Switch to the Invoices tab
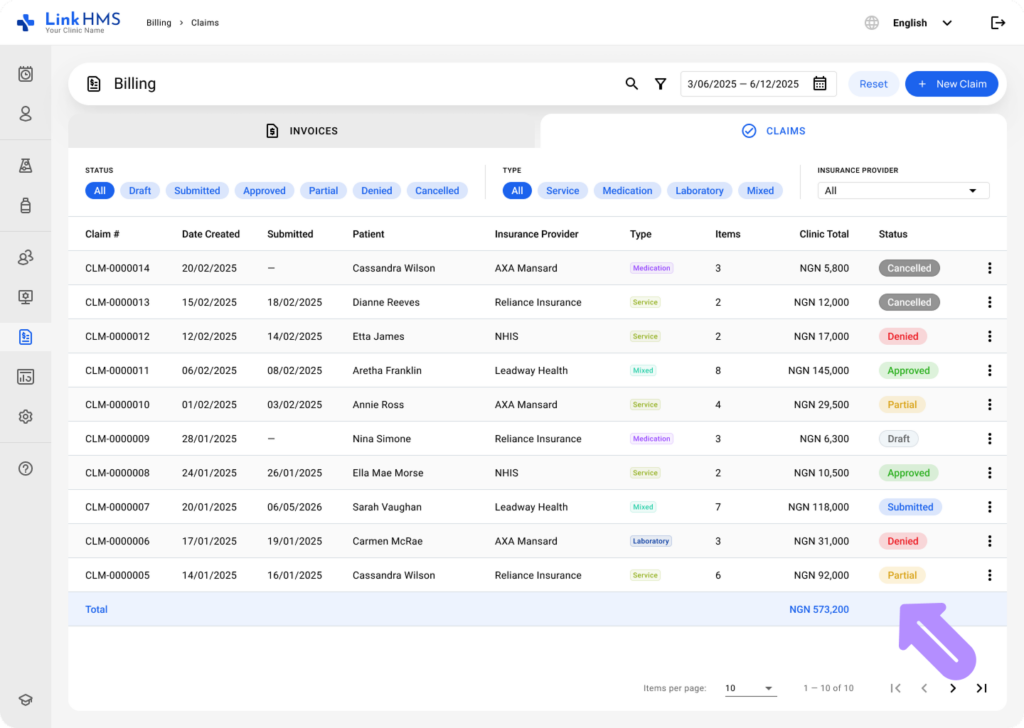 coord(302,131)
